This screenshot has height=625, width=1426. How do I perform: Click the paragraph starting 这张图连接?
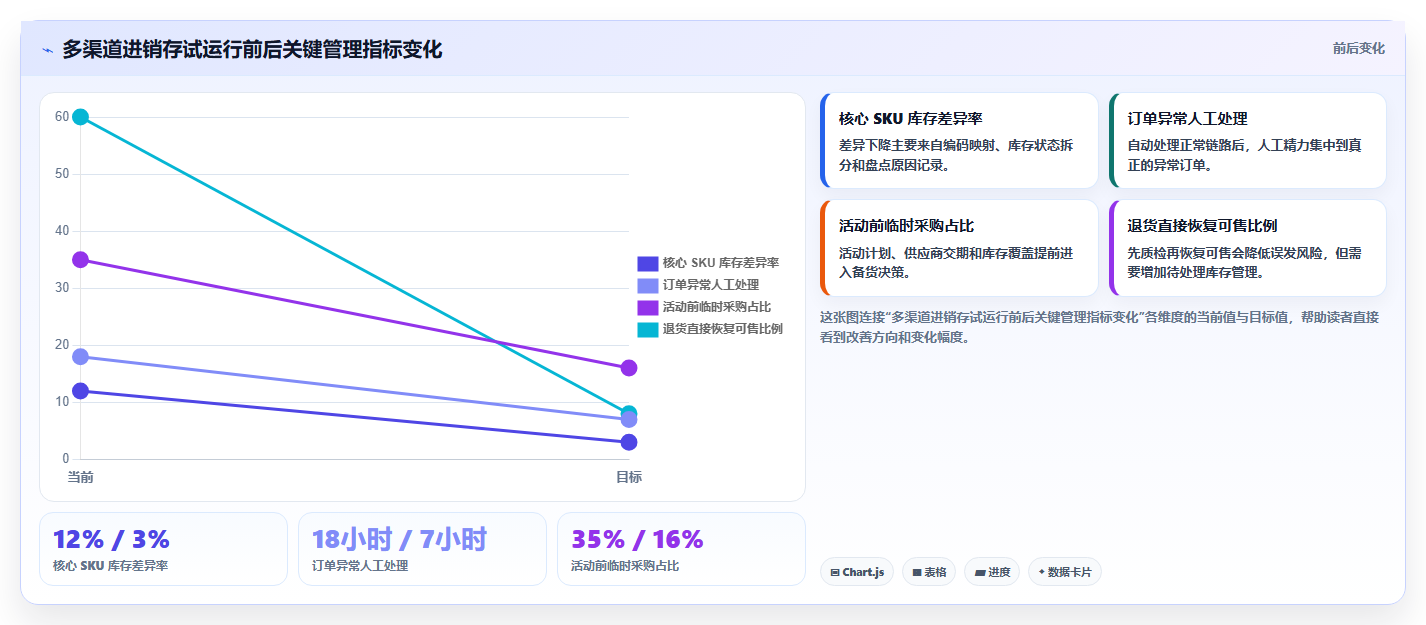[1099, 327]
